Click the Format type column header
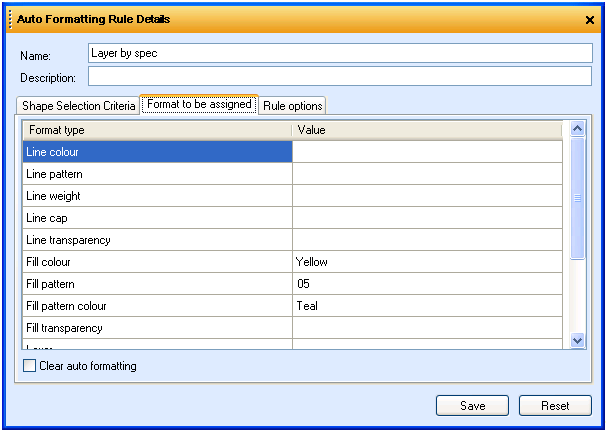The width and height of the screenshot is (606, 431). (157, 130)
